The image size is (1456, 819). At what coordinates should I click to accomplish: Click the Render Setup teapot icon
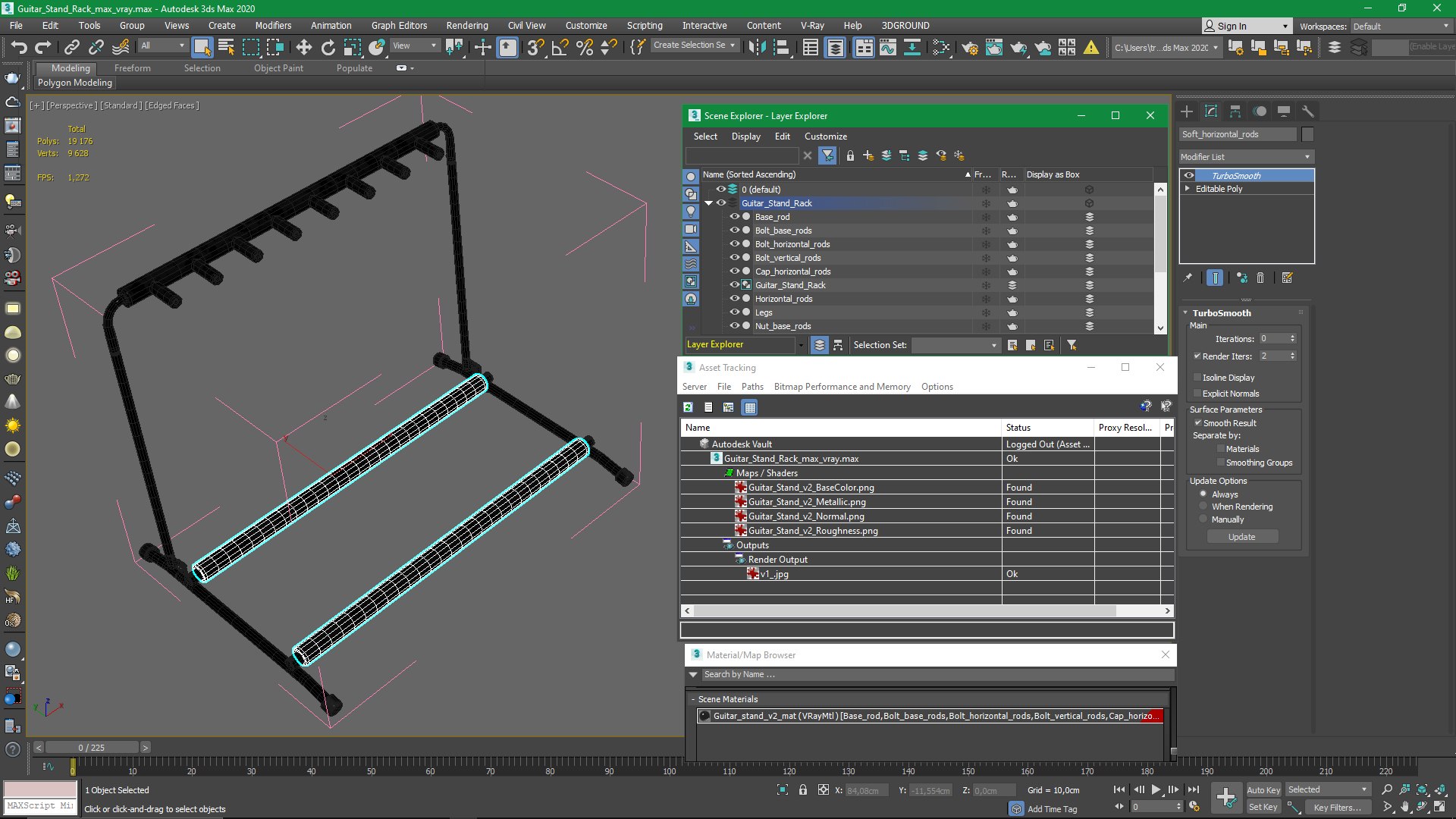point(969,47)
